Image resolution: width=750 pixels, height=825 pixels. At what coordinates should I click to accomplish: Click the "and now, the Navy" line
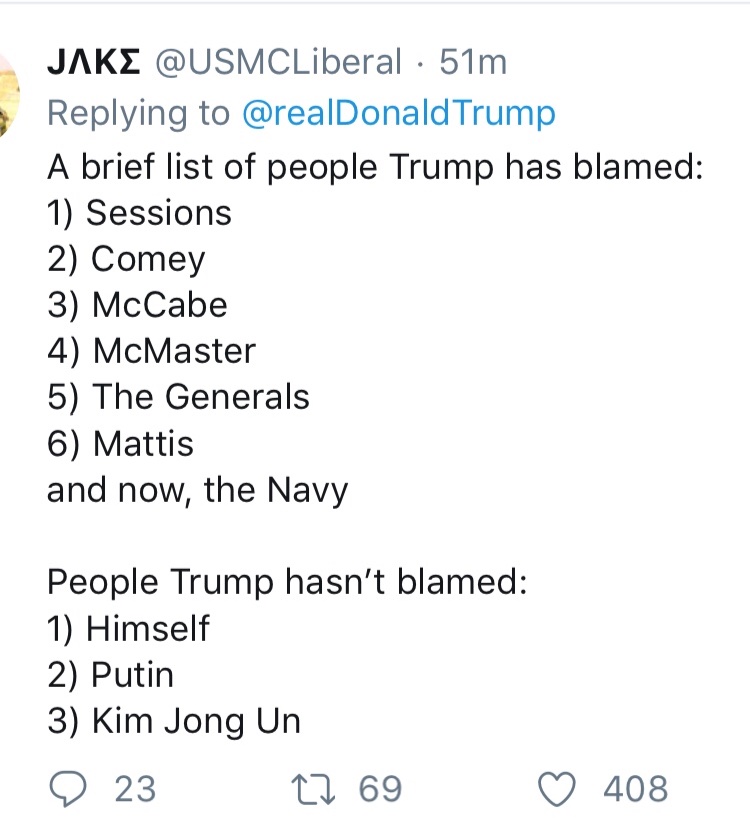pos(197,490)
